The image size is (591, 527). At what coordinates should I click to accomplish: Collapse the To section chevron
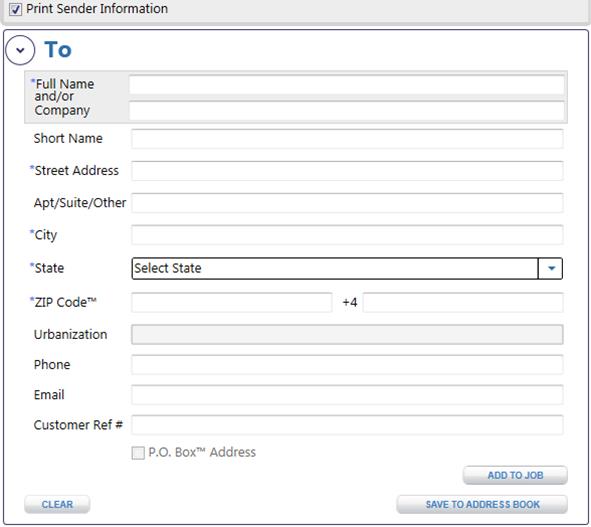[20, 50]
